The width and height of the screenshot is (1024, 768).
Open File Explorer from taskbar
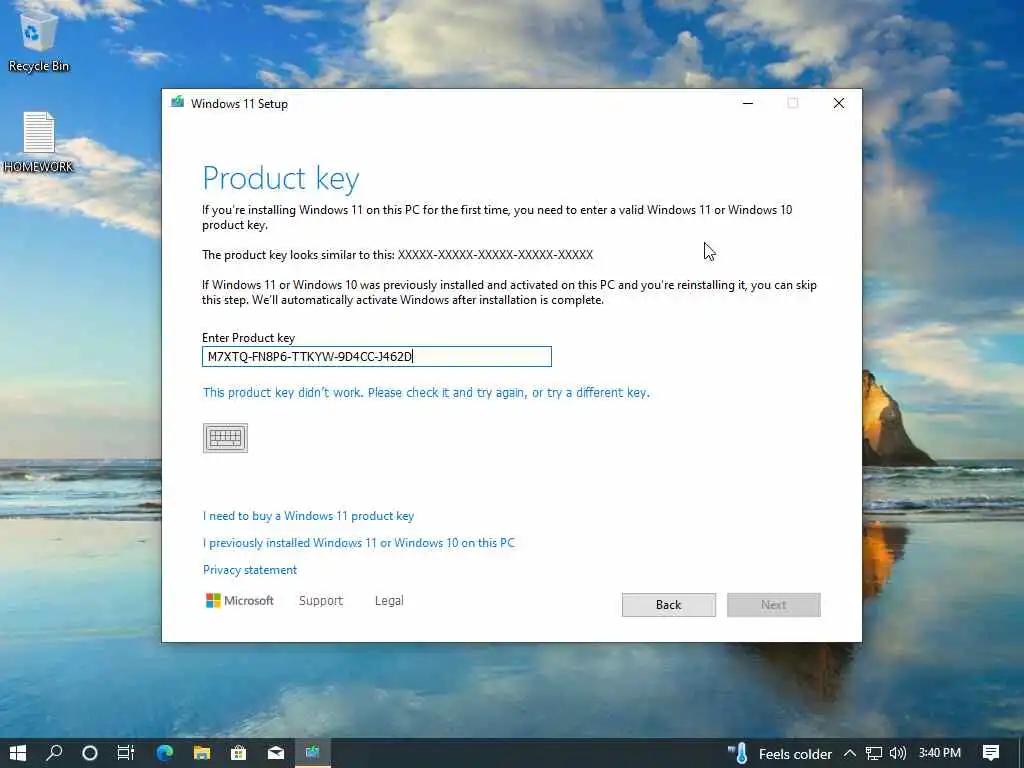202,753
